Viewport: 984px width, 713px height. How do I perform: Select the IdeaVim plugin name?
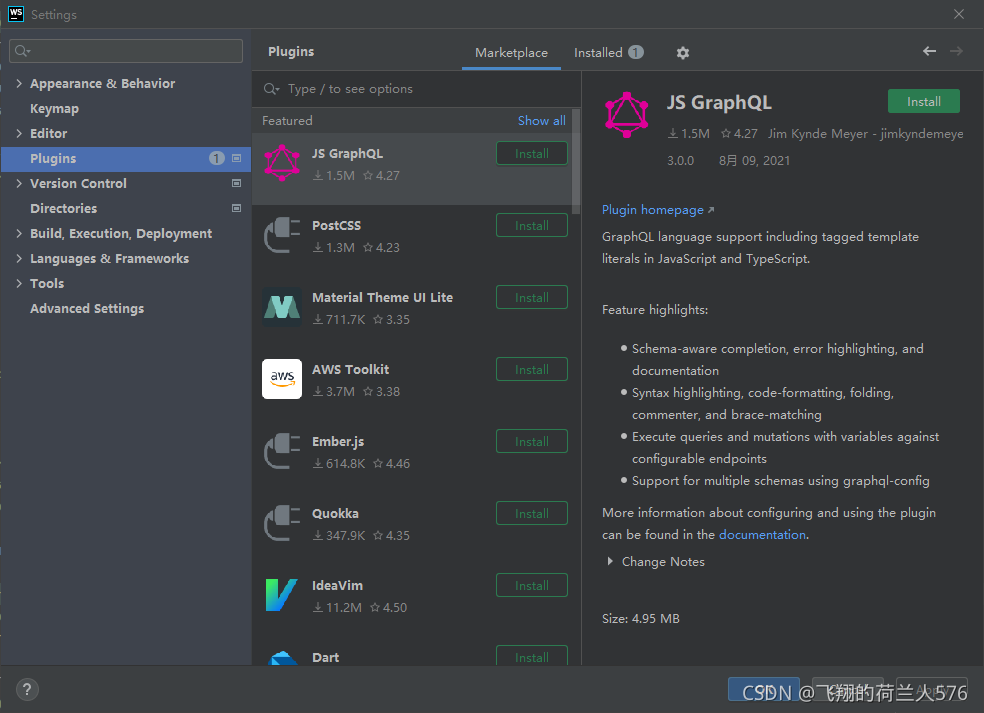337,586
